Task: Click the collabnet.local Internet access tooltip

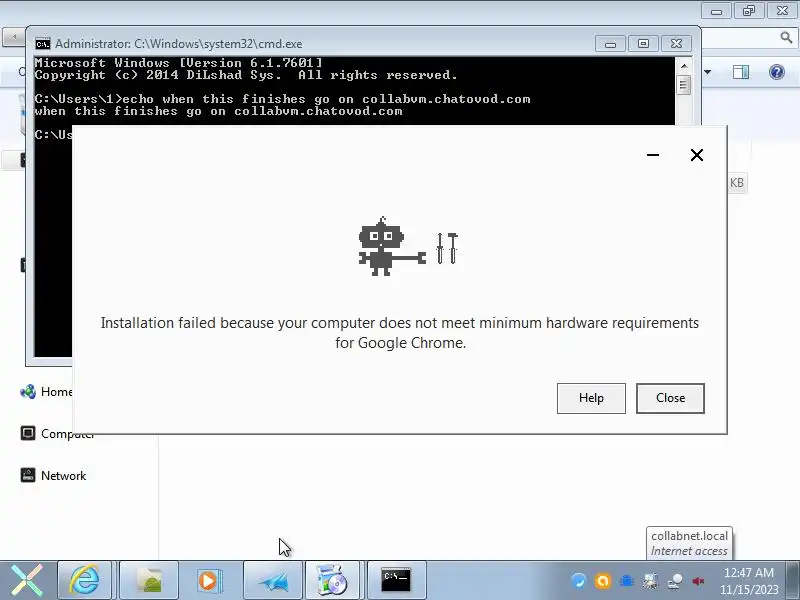Action: tap(689, 543)
